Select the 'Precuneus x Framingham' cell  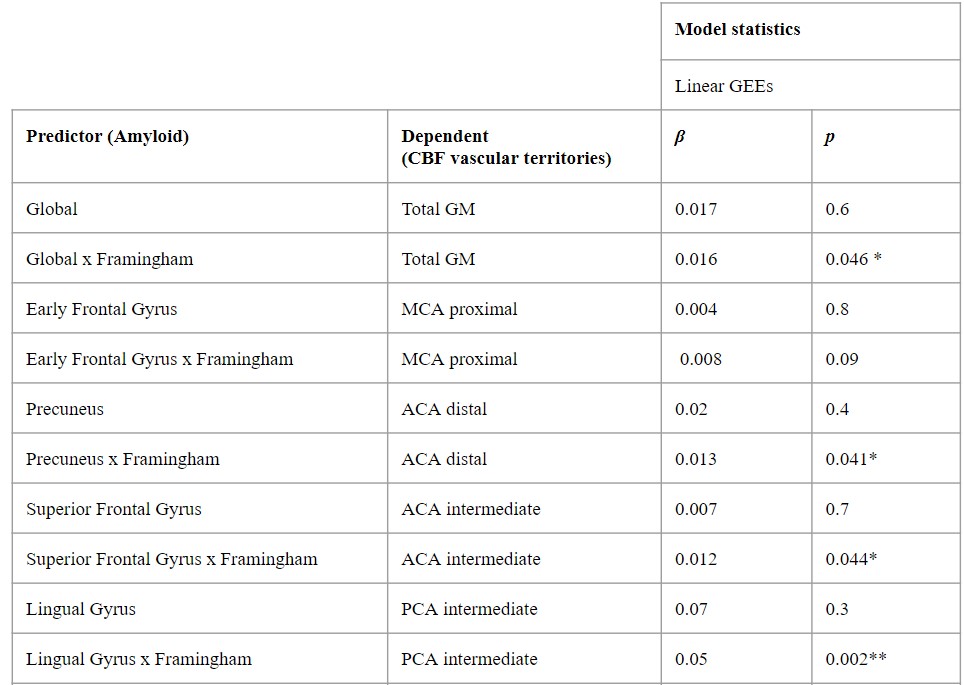pos(123,459)
